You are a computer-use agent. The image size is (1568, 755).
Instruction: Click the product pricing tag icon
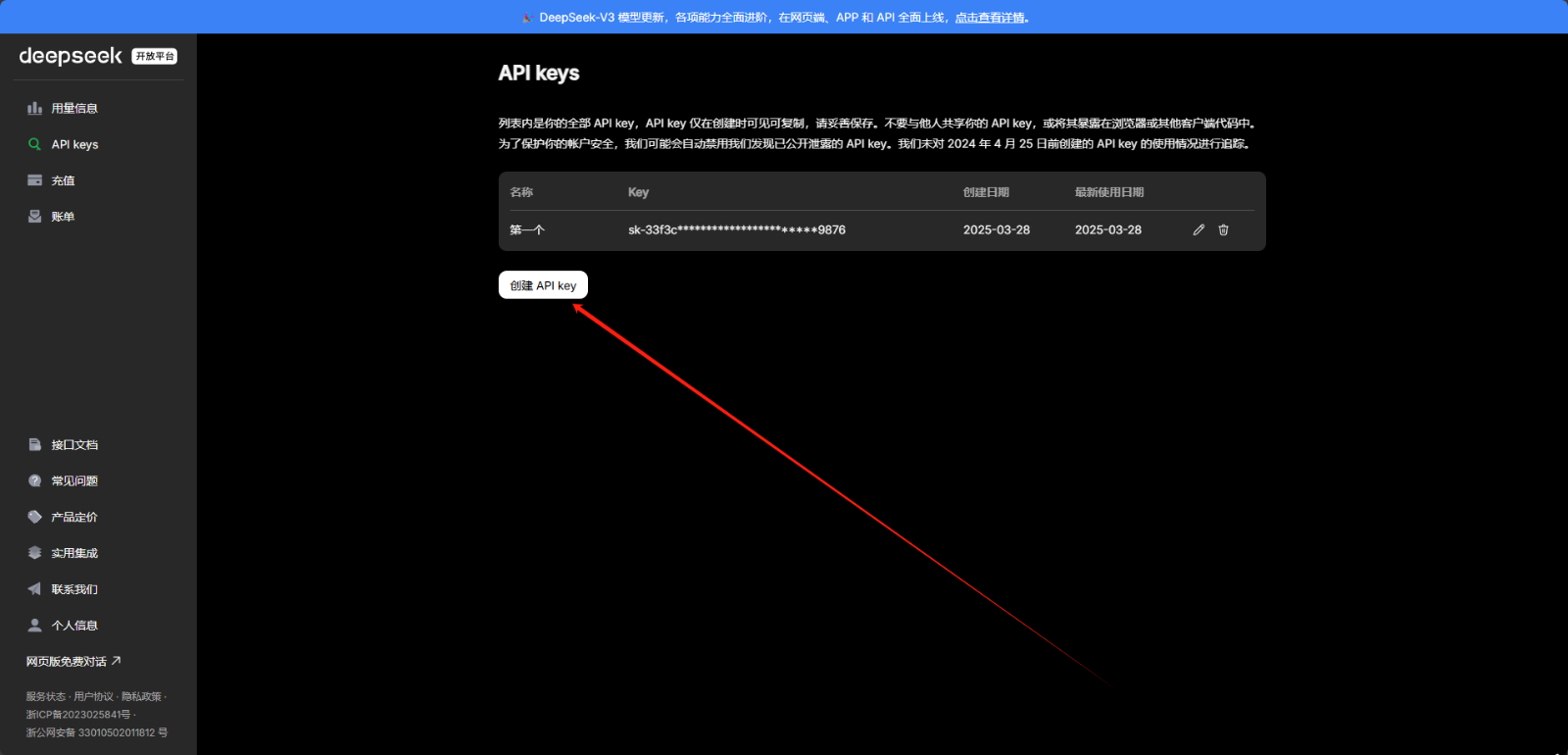[34, 517]
